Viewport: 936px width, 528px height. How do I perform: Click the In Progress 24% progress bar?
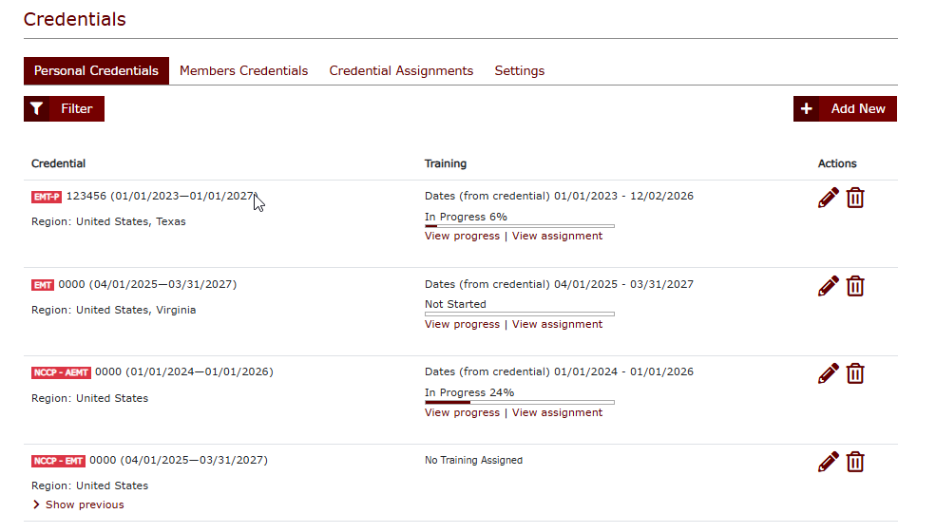[x=519, y=402]
